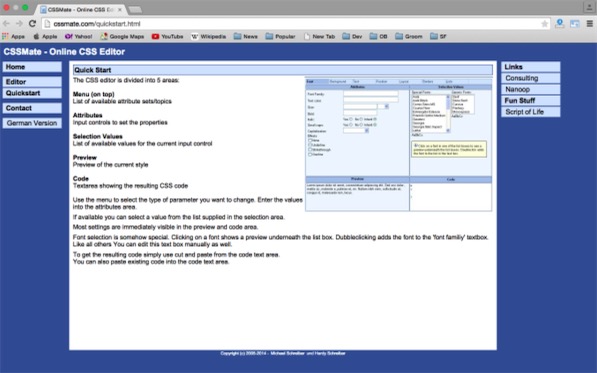Image resolution: width=597 pixels, height=373 pixels.
Task: Click the CSS editor screenshot thumbnail
Action: point(399,144)
